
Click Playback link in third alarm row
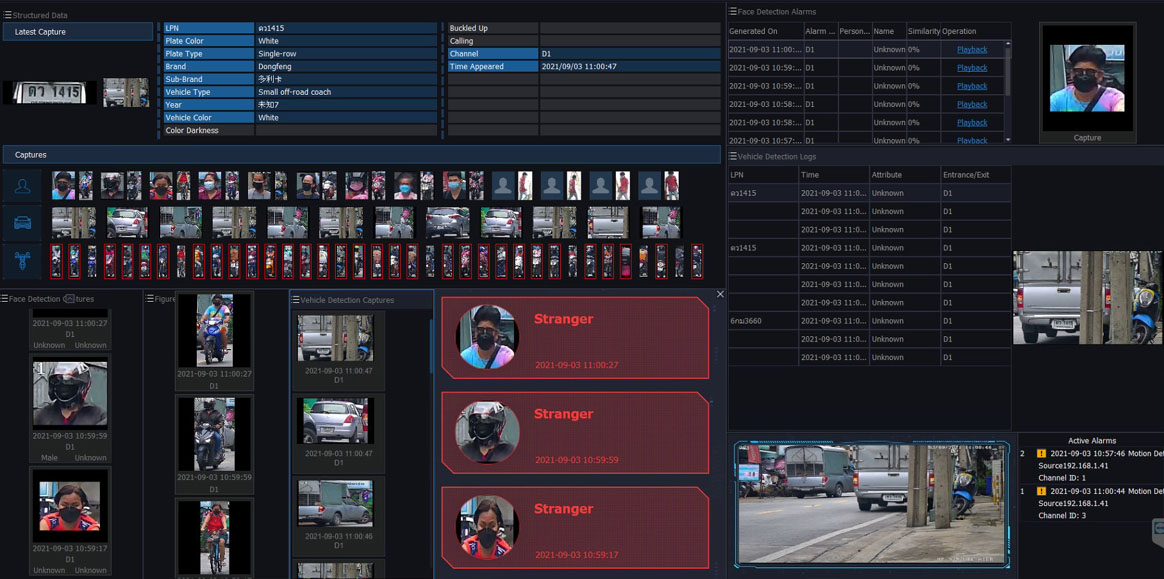tap(971, 86)
